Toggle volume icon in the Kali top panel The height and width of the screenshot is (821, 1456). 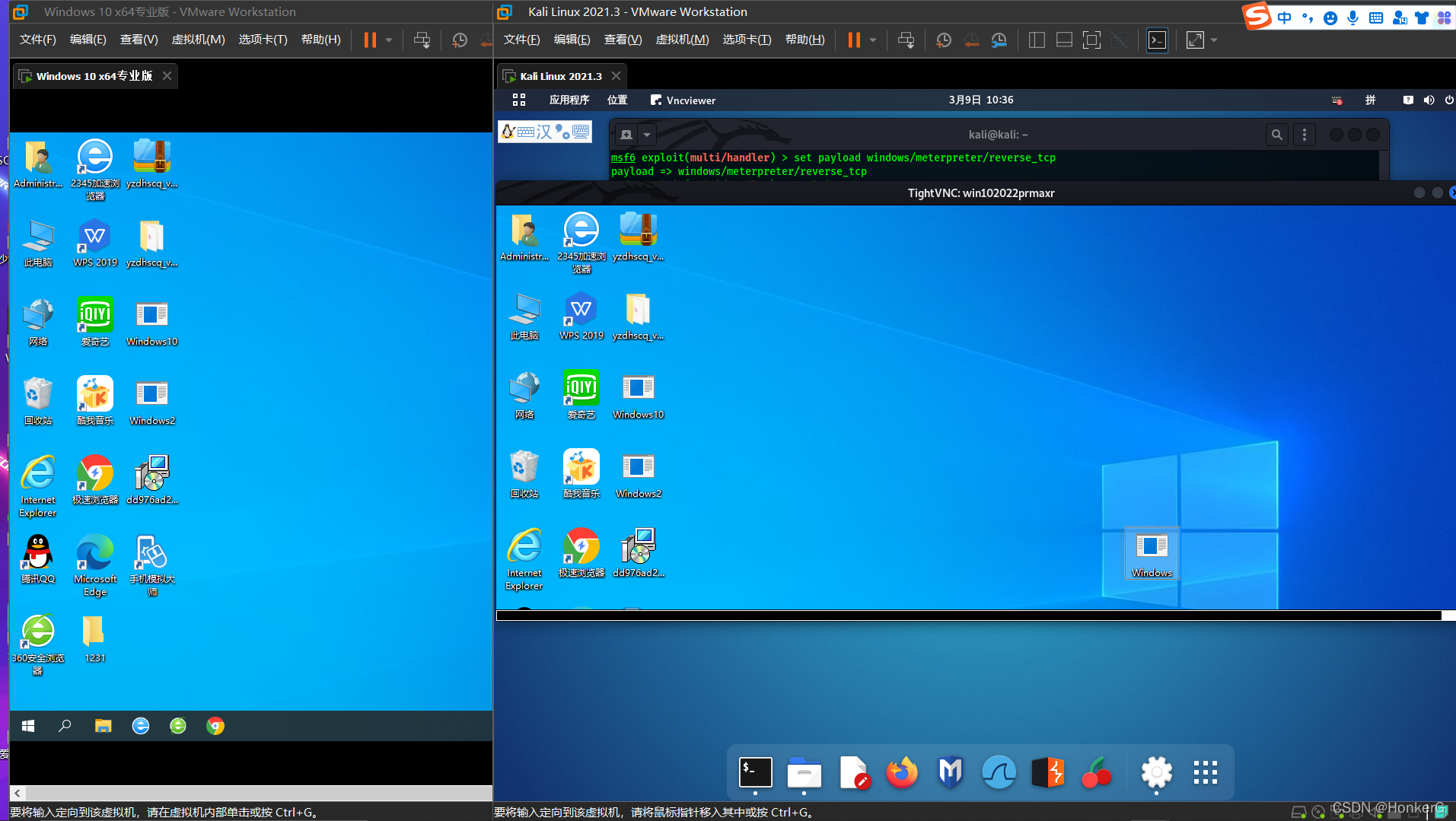(x=1429, y=100)
